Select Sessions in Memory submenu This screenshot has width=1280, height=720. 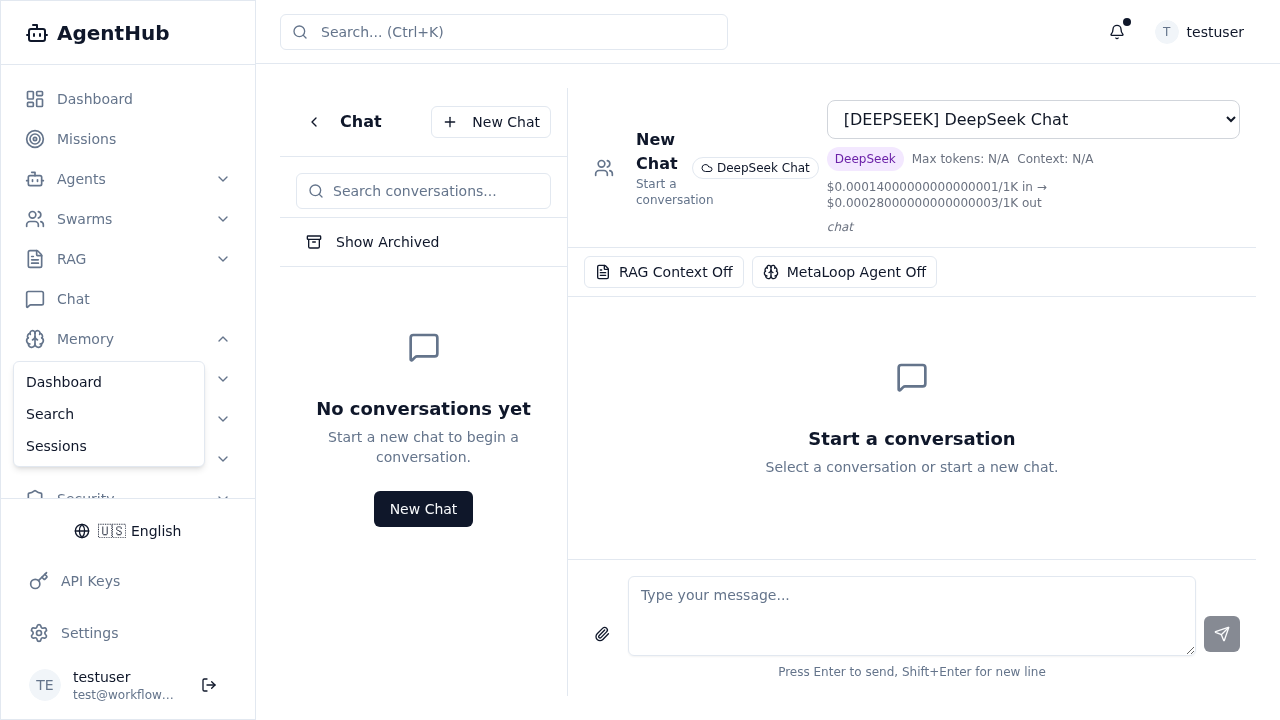pyautogui.click(x=56, y=446)
